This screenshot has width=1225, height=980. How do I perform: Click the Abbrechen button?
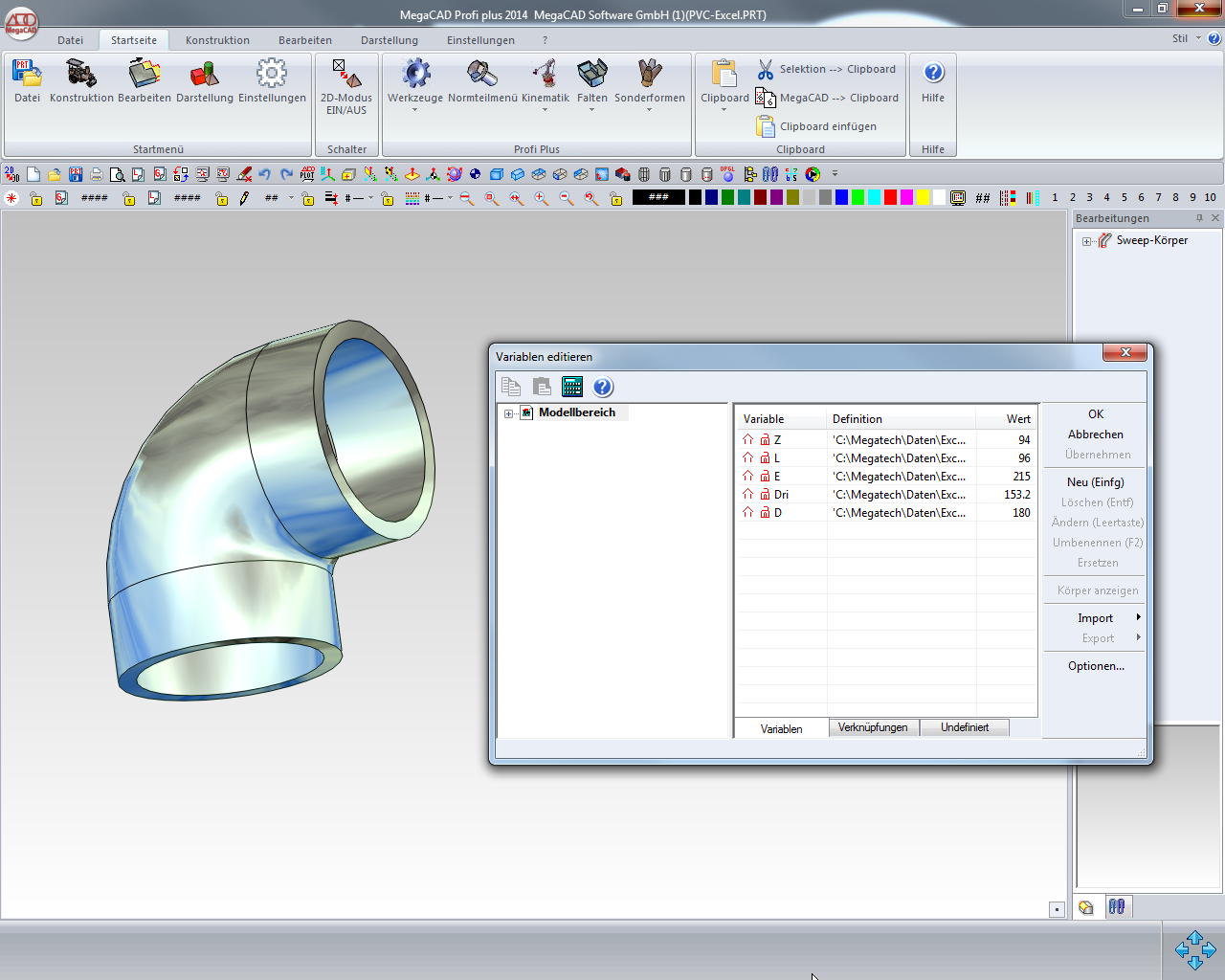pyautogui.click(x=1096, y=434)
